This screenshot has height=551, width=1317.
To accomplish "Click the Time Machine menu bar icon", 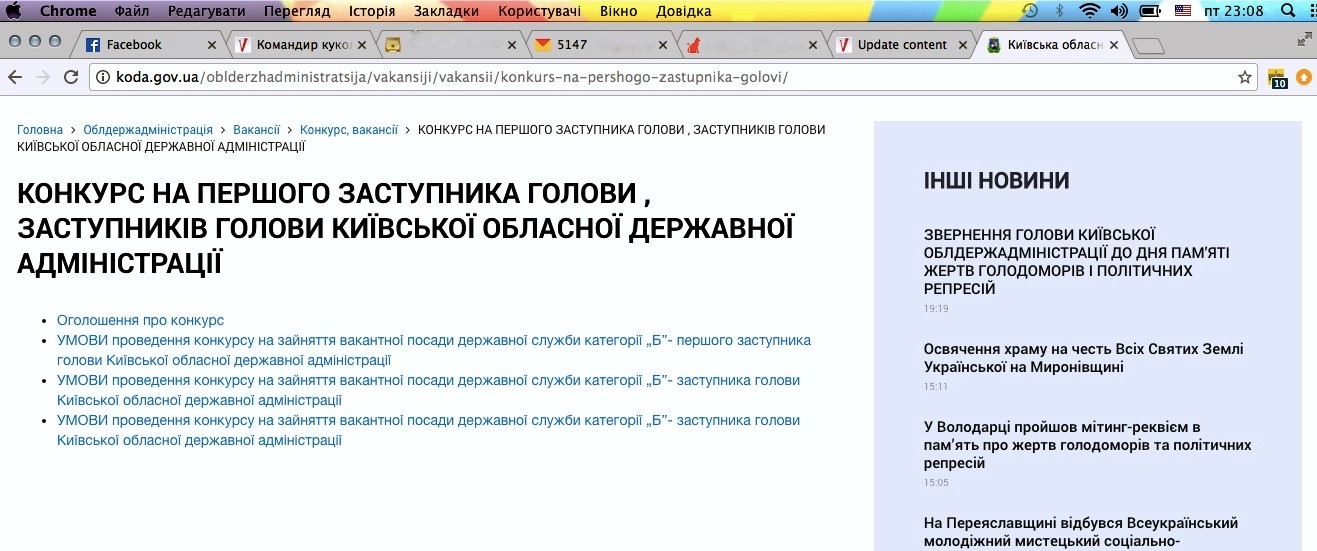I will click(1030, 11).
